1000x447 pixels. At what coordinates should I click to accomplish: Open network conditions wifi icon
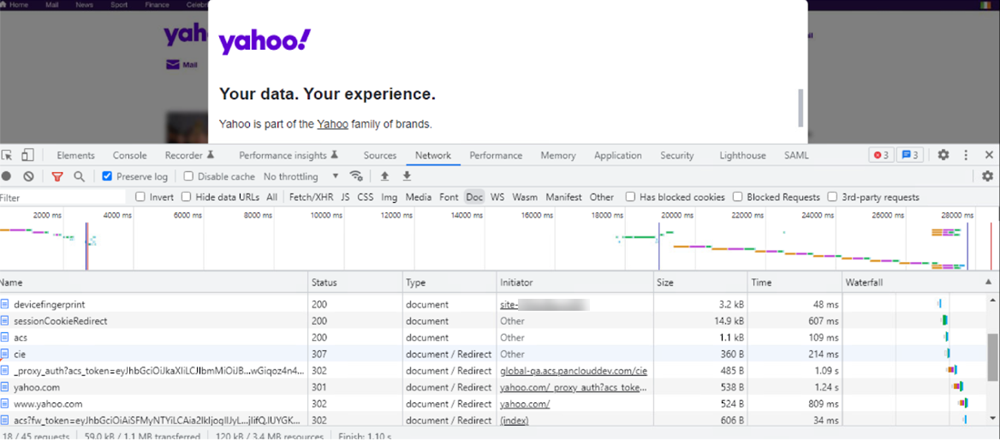355,177
